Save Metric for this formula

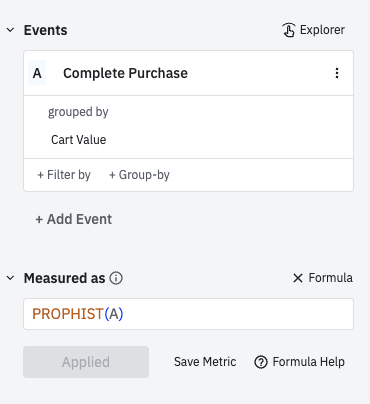pos(205,362)
